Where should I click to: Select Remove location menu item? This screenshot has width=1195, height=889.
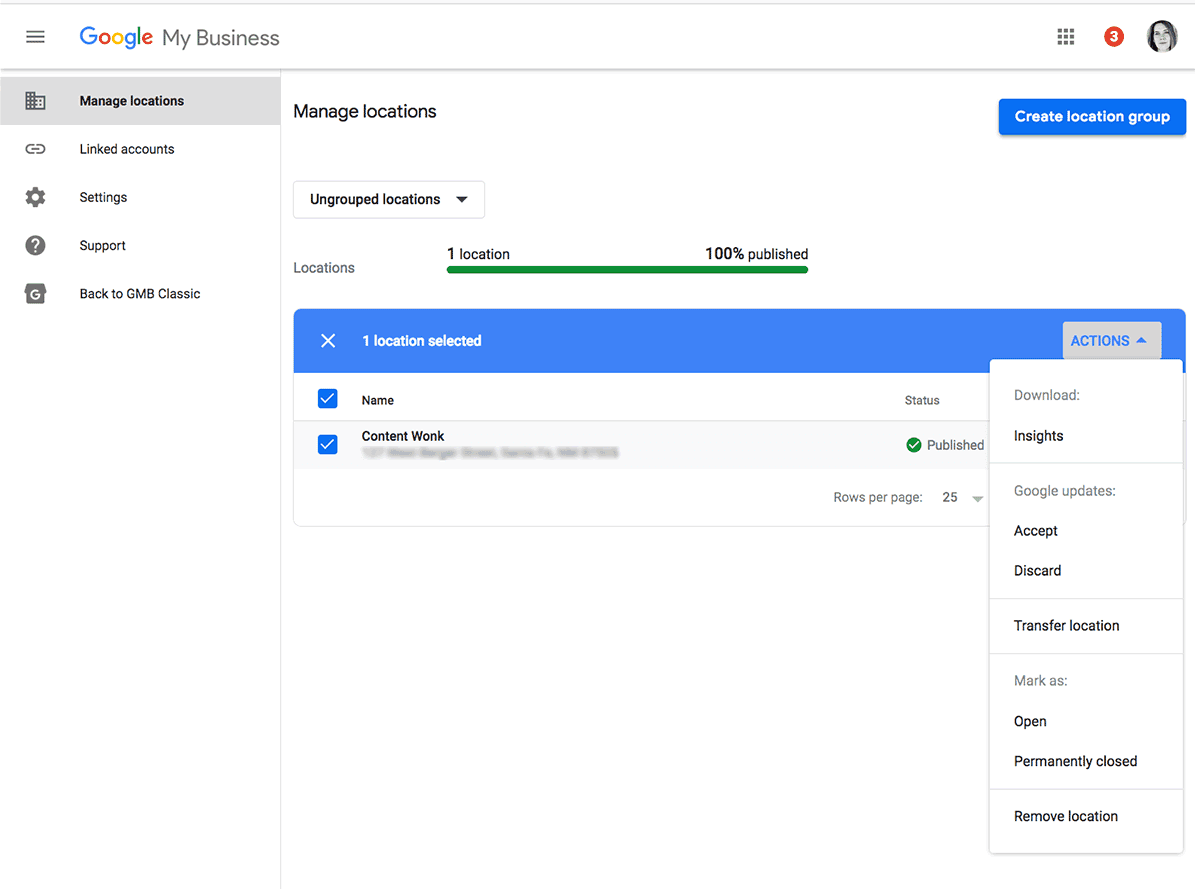(1086, 817)
